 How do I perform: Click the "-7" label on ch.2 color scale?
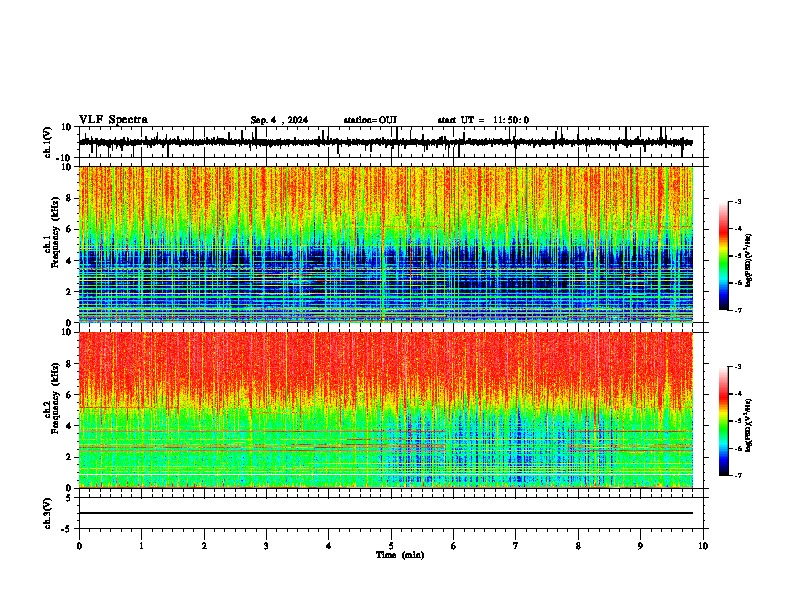coord(738,475)
